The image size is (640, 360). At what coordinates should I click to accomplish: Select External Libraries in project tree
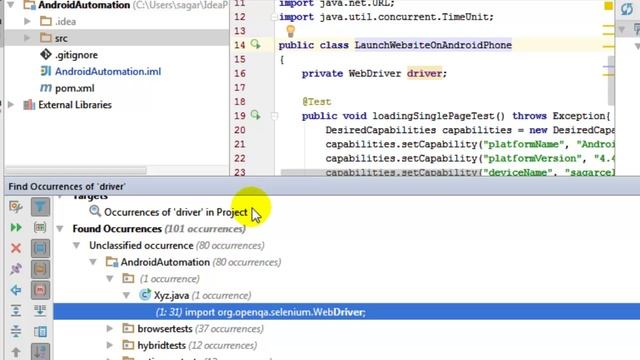[75, 105]
